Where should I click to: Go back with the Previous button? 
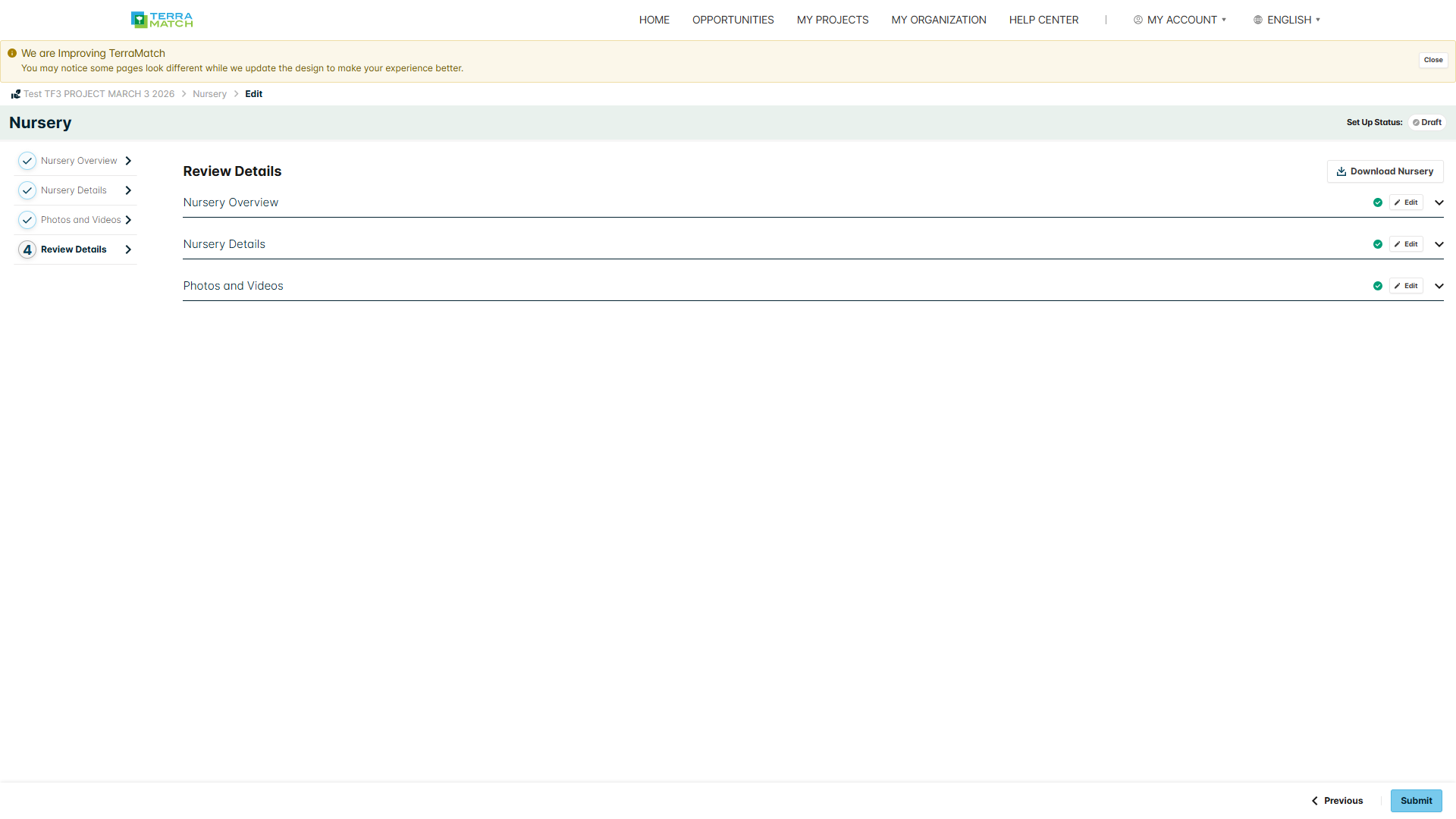tap(1337, 801)
